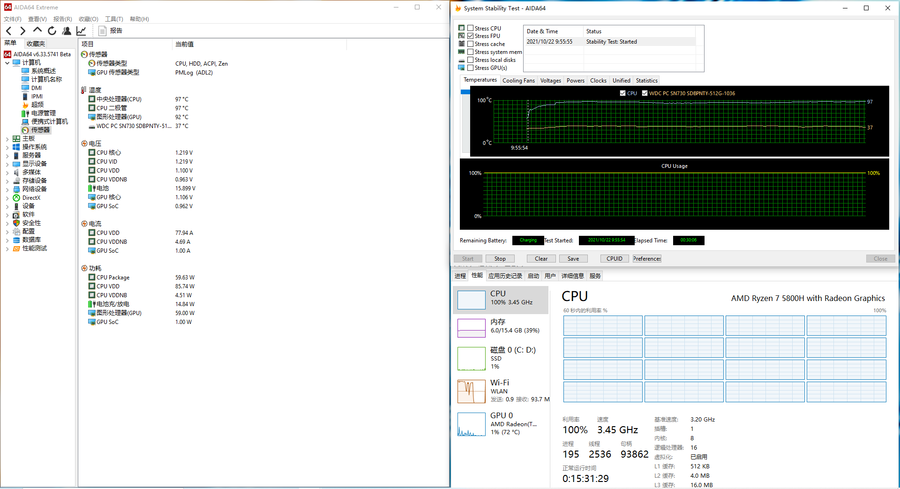Screen dimensions: 900x489
Task: Expand the 显示设备 node
Action: tap(7, 164)
